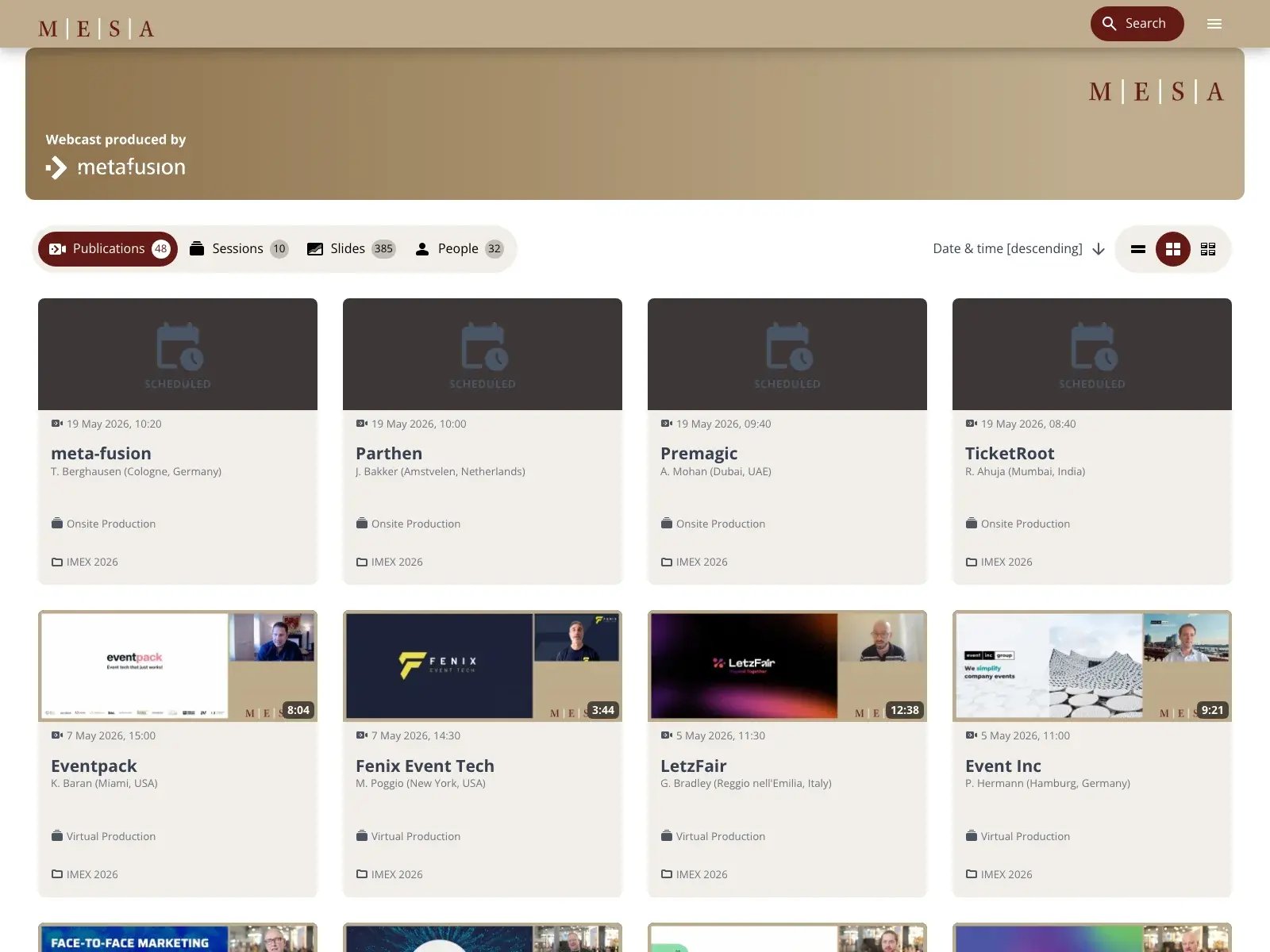
Task: Select the grid view layout
Action: (x=1173, y=249)
